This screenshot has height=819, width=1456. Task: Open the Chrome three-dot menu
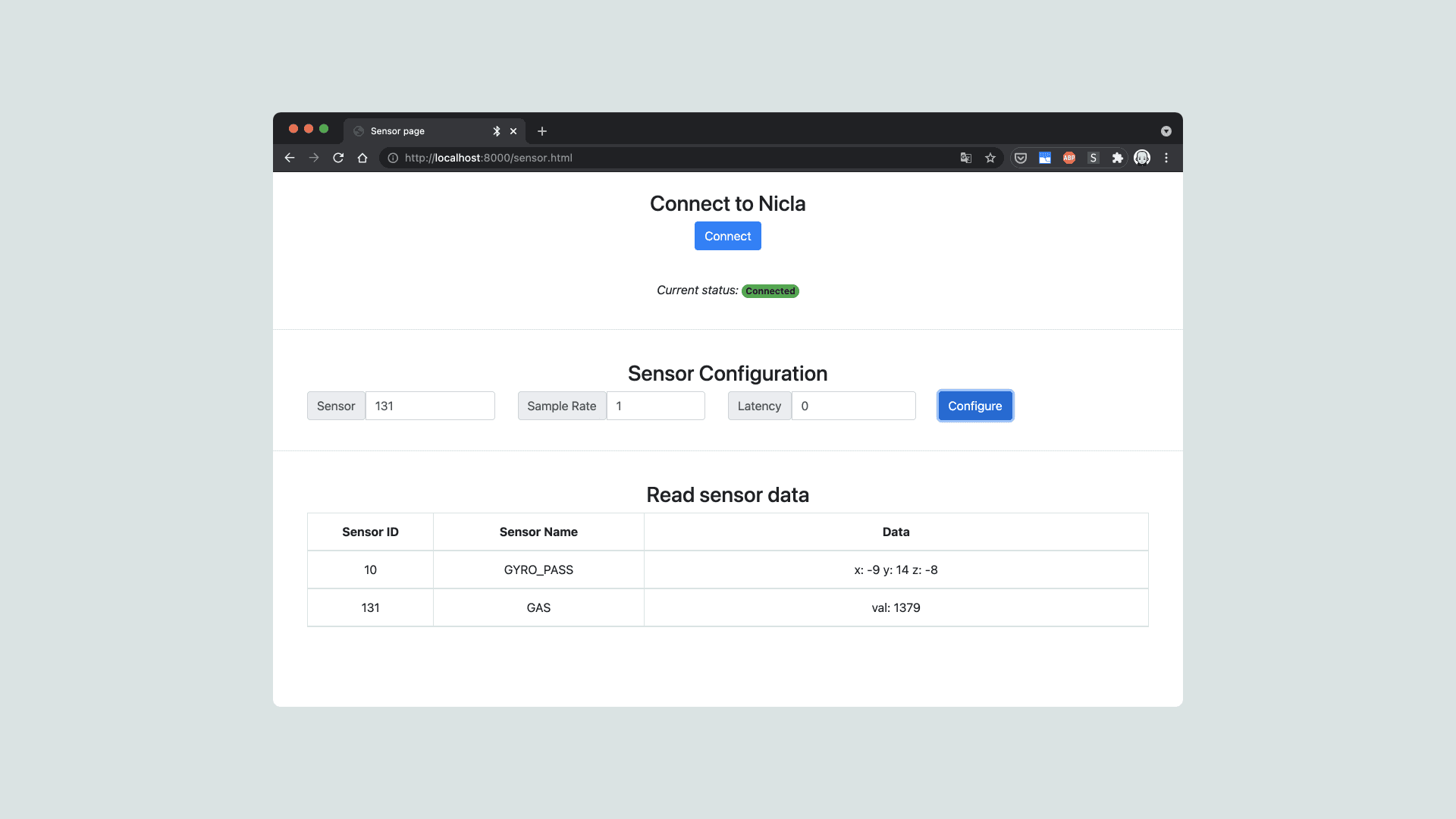1166,158
